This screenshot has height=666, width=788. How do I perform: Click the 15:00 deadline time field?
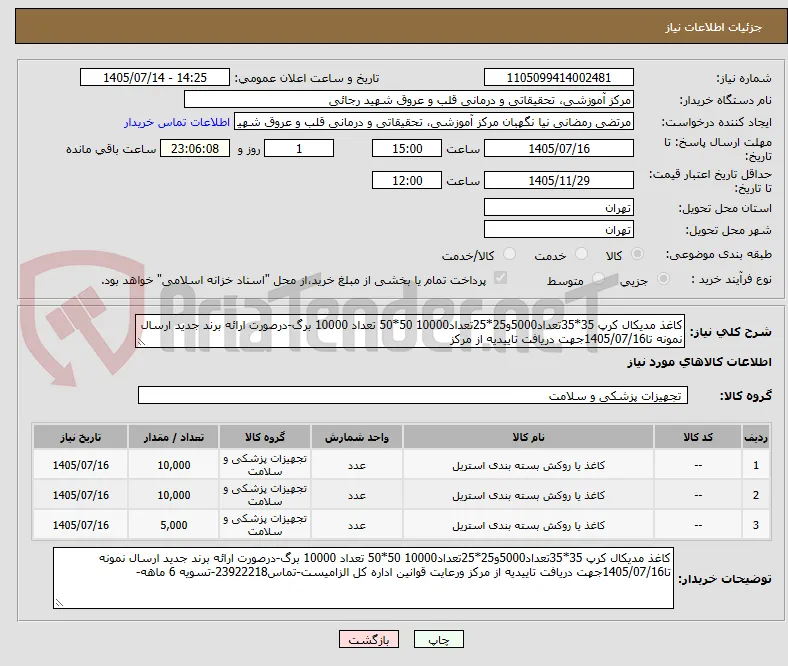407,148
